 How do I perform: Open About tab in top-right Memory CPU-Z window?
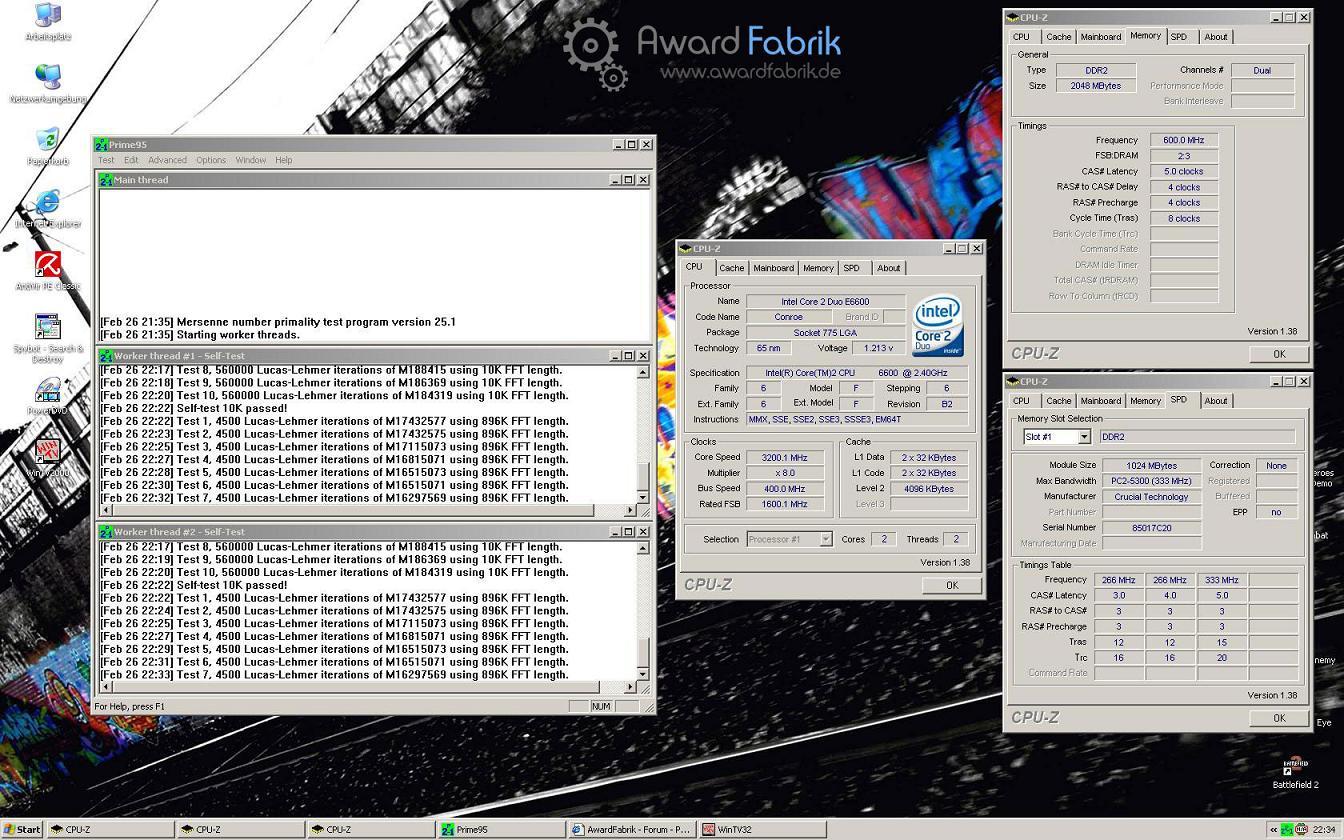(x=1215, y=37)
